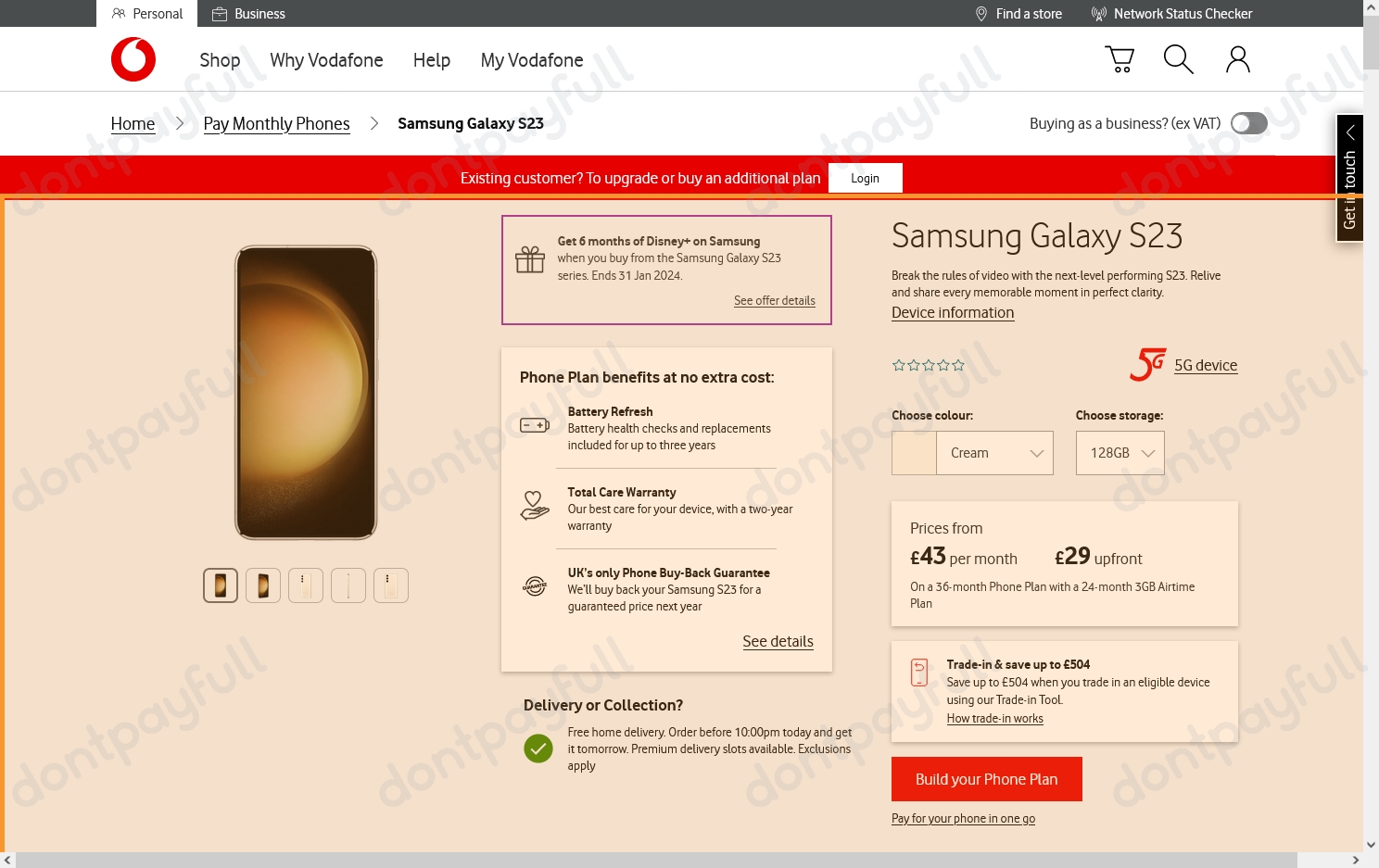The image size is (1379, 868).
Task: Open See offer details link
Action: tap(775, 300)
